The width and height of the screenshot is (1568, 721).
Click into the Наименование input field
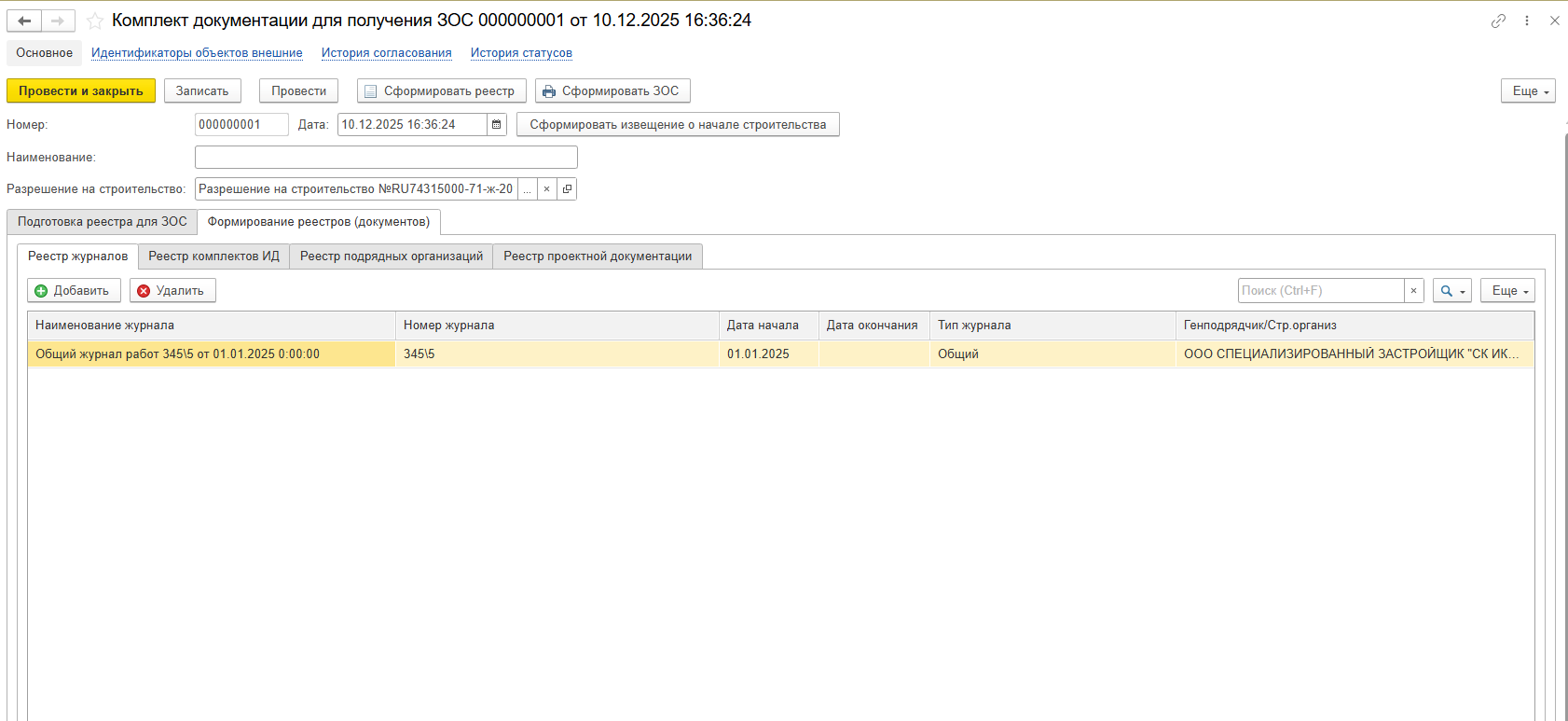pyautogui.click(x=386, y=158)
